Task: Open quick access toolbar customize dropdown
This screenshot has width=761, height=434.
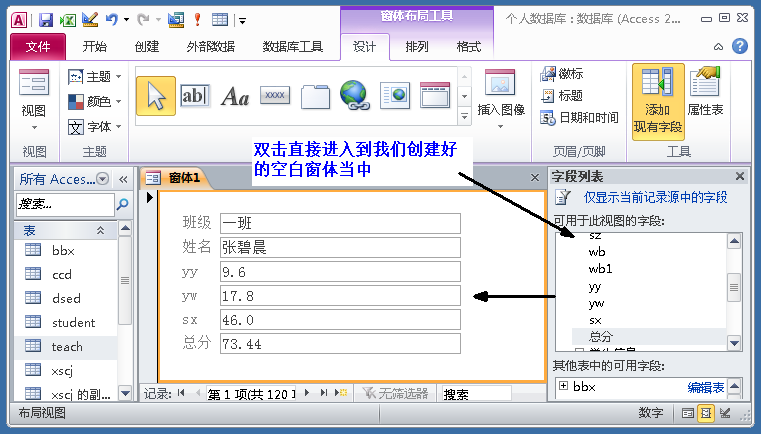Action: tap(242, 20)
